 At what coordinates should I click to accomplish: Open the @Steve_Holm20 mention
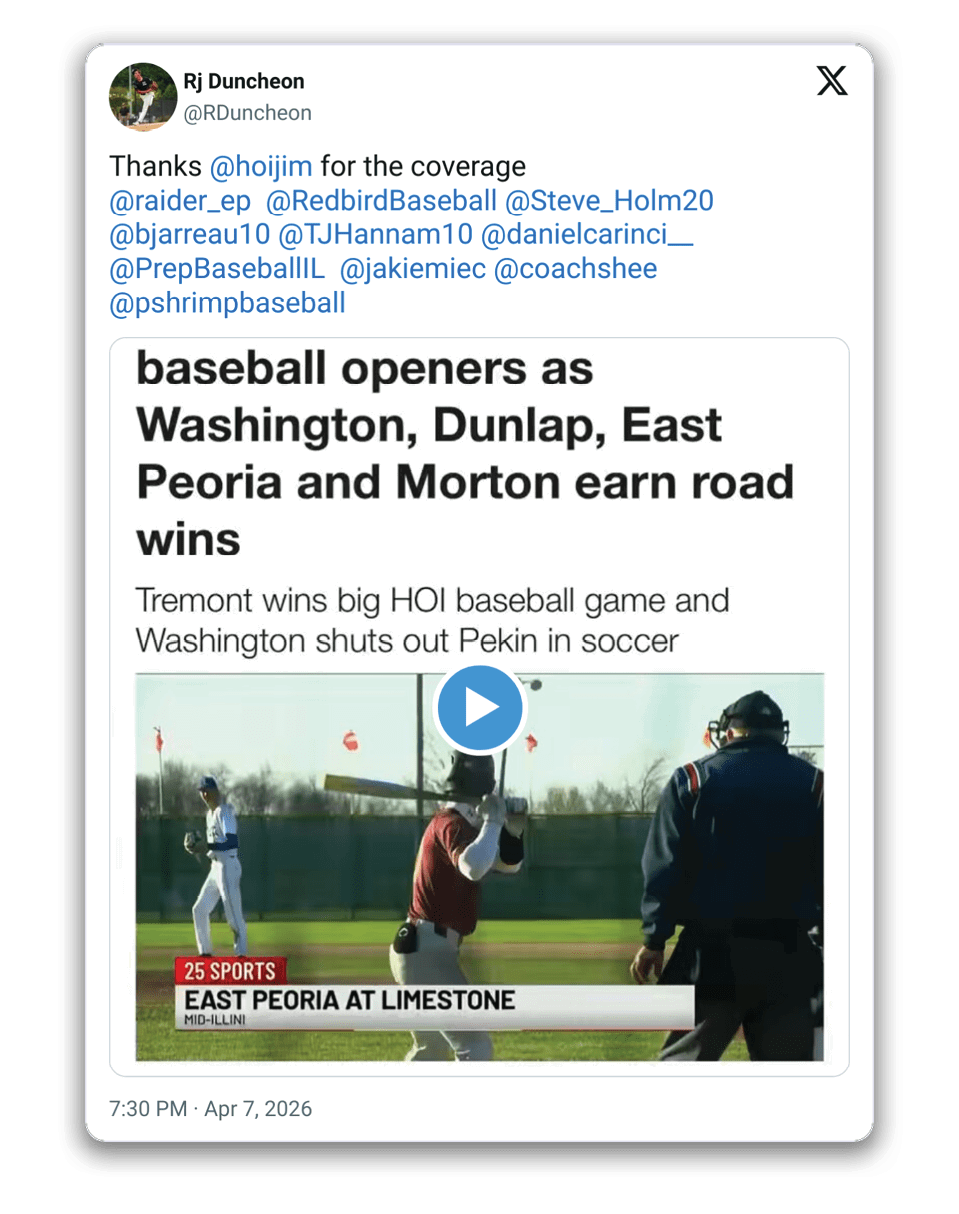[x=609, y=200]
